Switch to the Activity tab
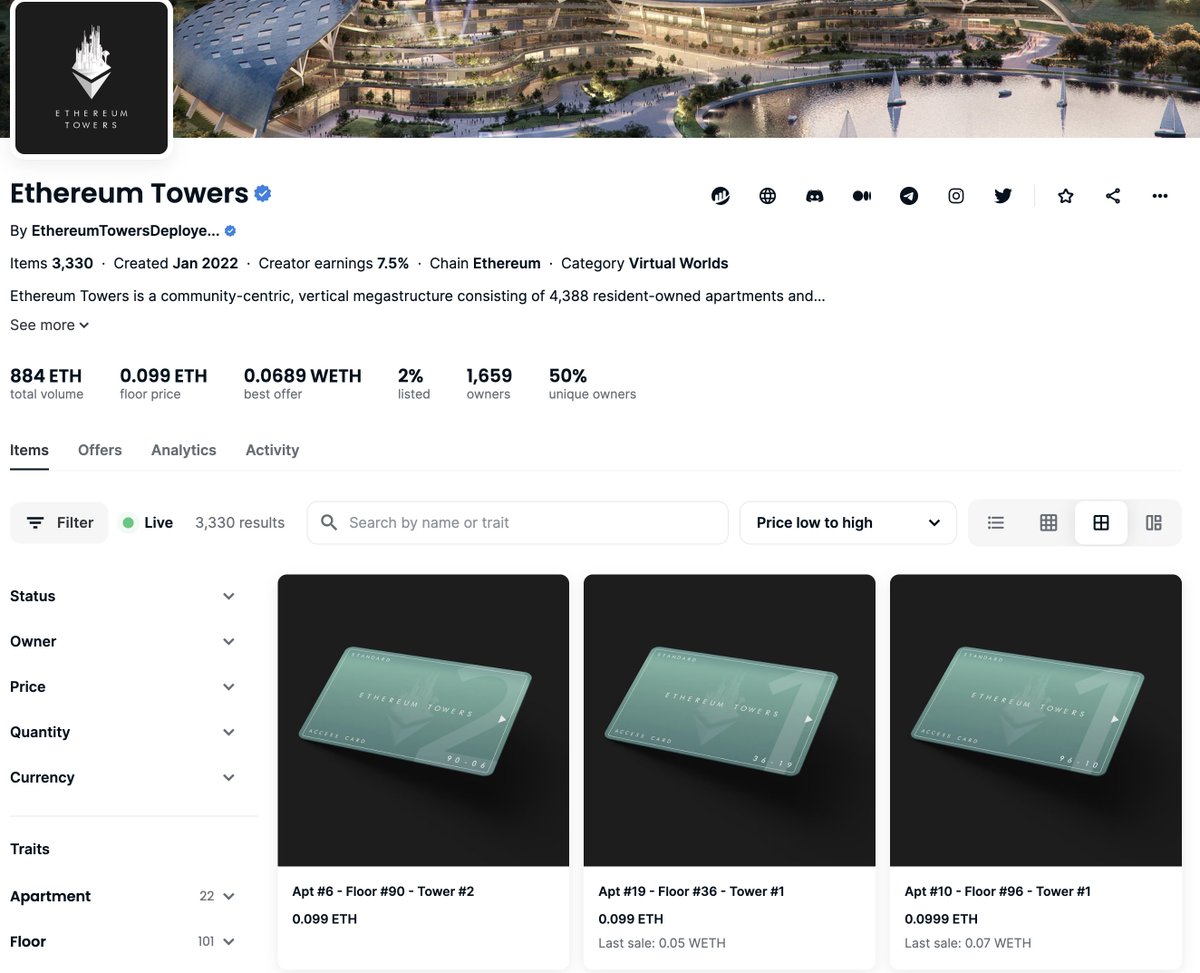The image size is (1200, 973). tap(272, 450)
